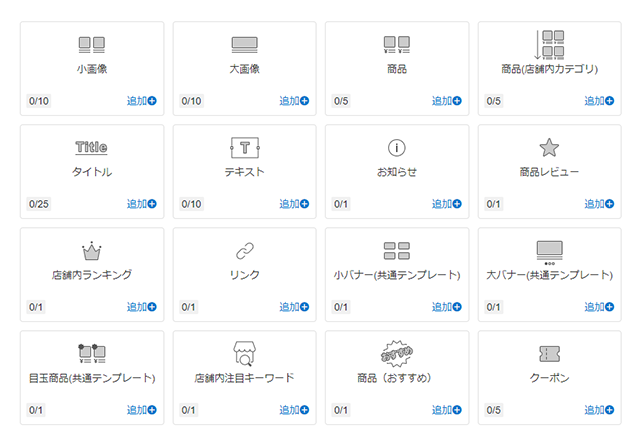Add a 小画像 part via 追加
This screenshot has width=640, height=442.
pos(142,101)
